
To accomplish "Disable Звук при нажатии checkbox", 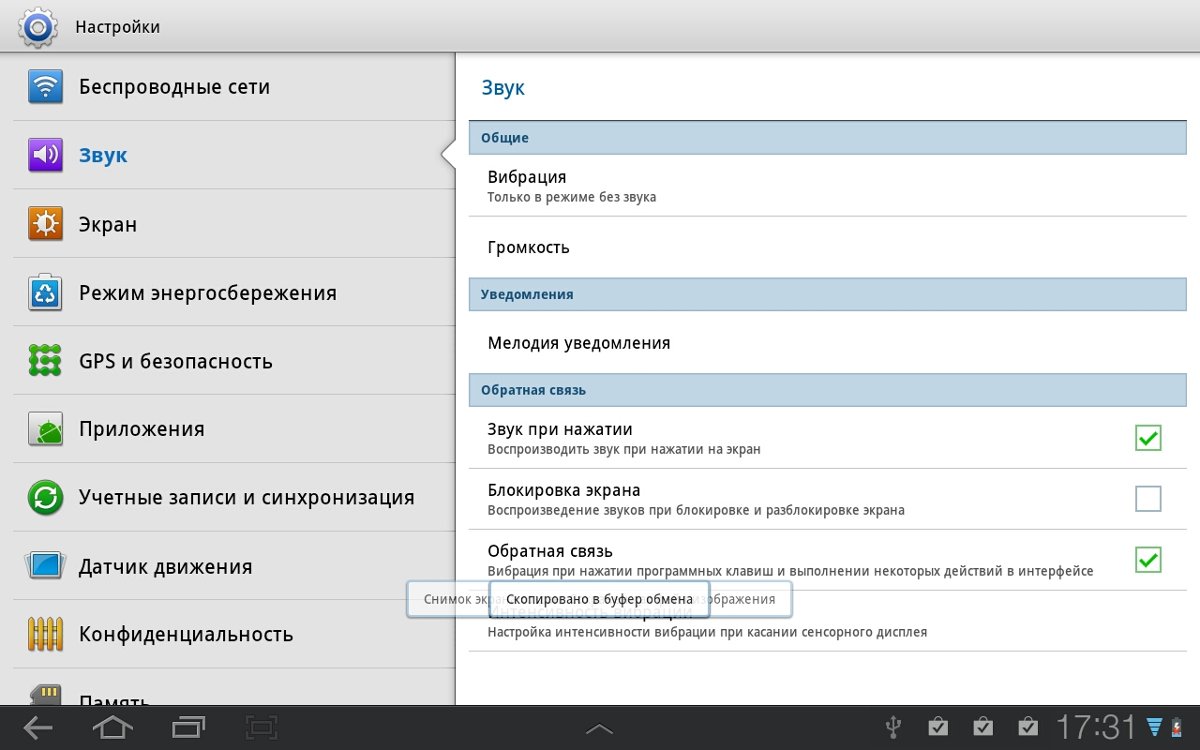I will [x=1148, y=438].
